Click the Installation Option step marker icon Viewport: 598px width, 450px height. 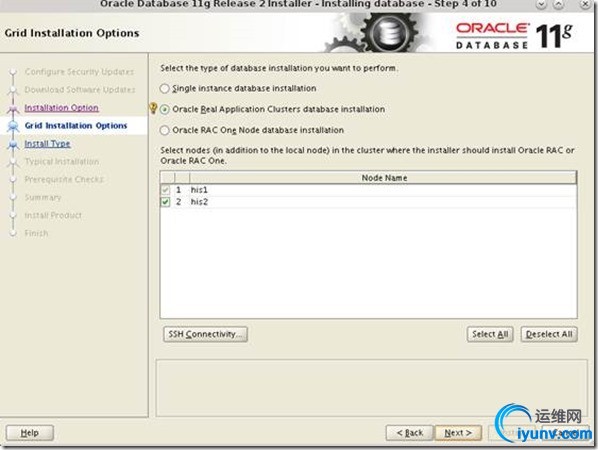(13, 109)
